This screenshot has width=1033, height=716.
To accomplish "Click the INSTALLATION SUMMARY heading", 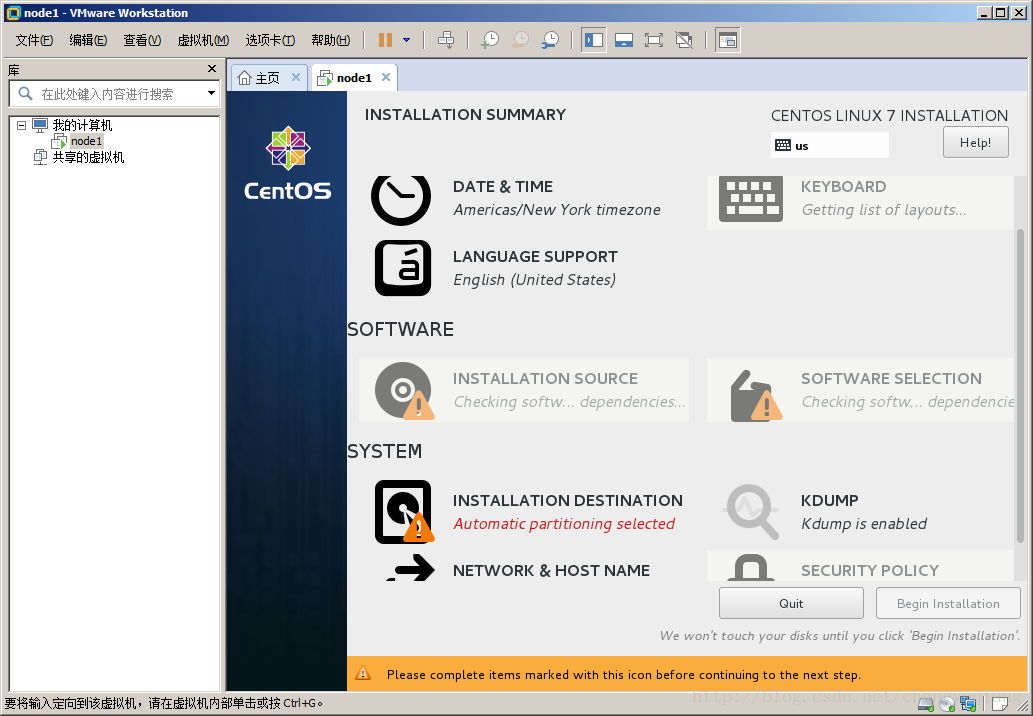I will click(x=465, y=115).
